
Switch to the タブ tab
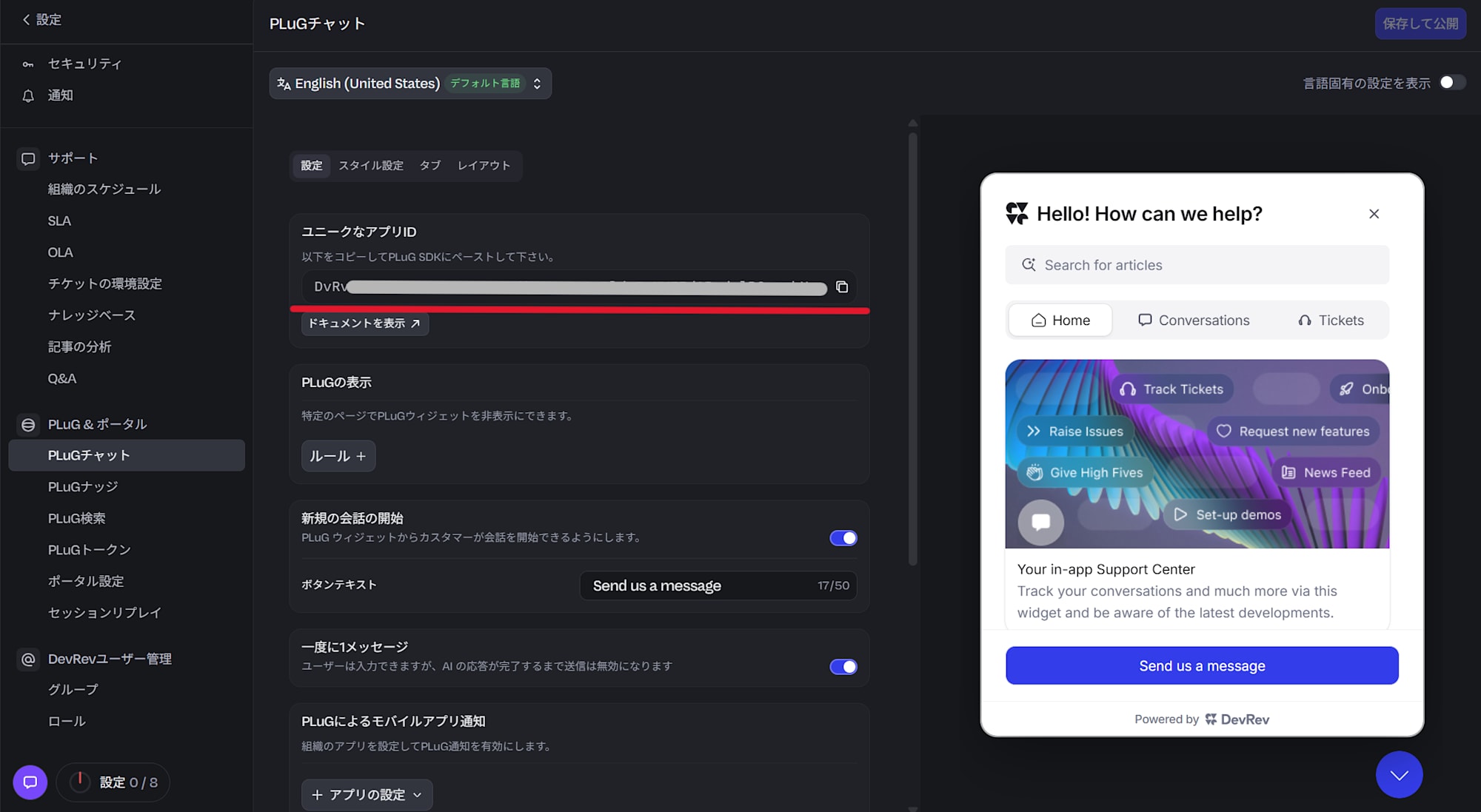point(430,166)
